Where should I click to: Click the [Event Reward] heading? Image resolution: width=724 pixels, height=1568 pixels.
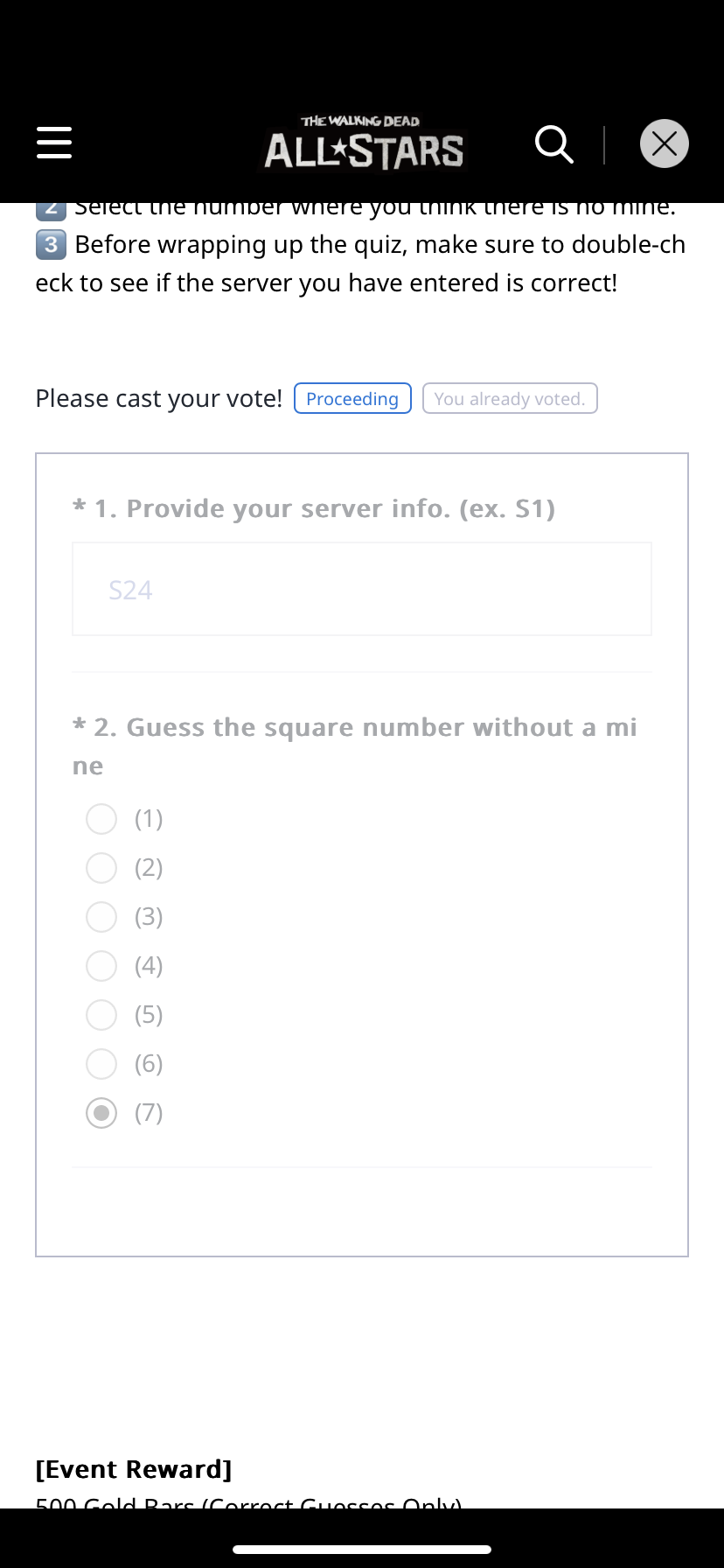click(134, 1469)
